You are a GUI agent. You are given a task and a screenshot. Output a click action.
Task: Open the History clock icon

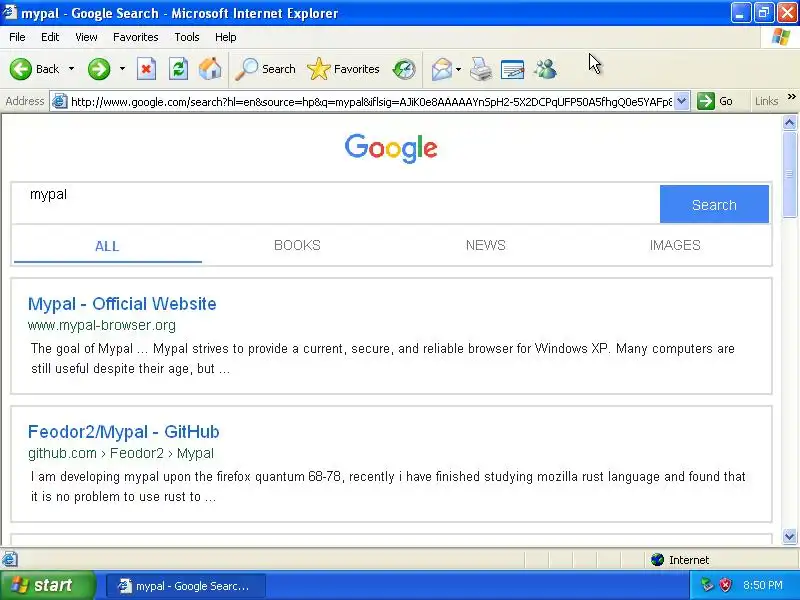click(x=404, y=69)
